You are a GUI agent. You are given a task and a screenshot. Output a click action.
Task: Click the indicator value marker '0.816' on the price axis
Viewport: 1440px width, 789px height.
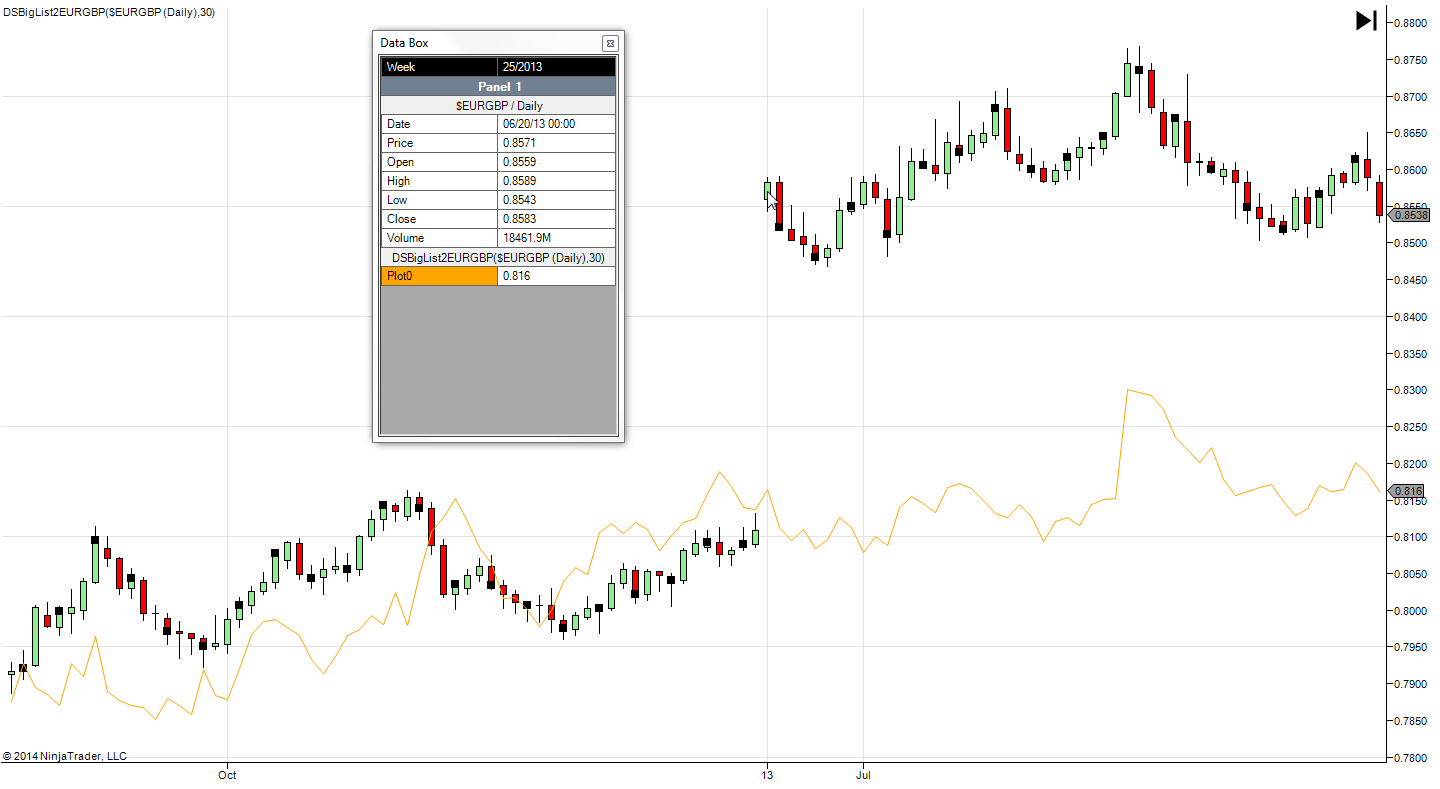point(1408,491)
